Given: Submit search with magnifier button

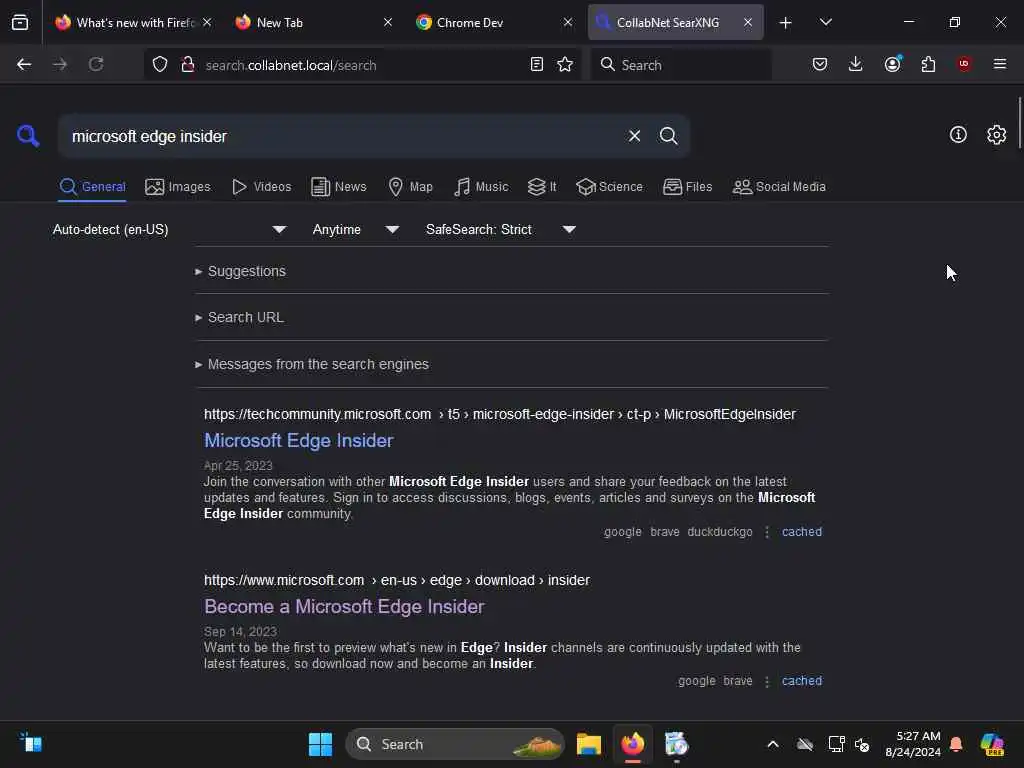Looking at the screenshot, I should [668, 136].
